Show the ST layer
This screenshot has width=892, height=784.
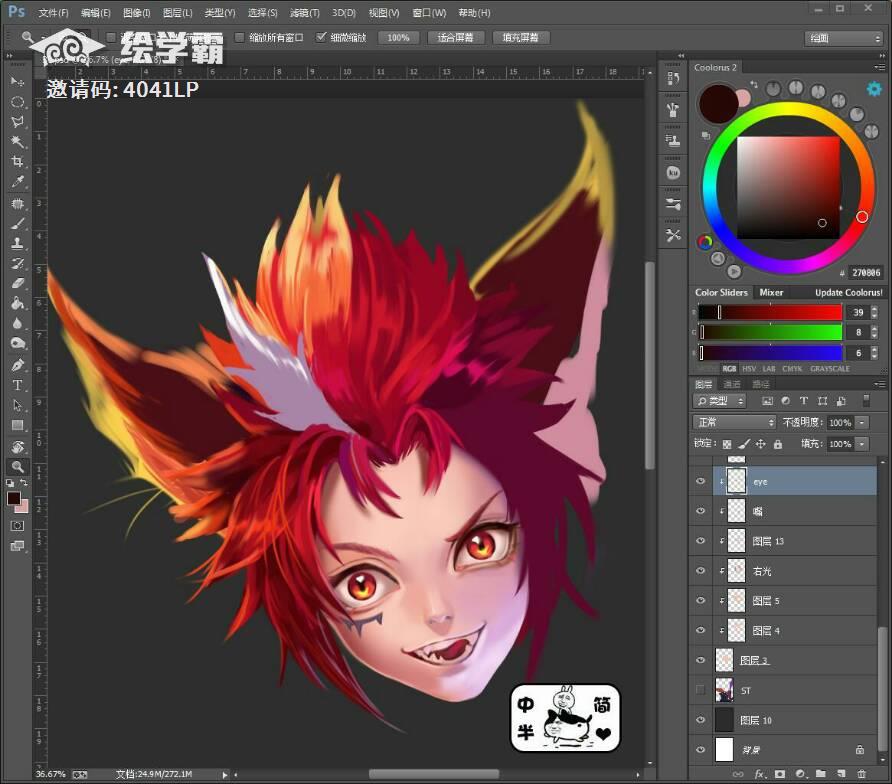[x=701, y=690]
